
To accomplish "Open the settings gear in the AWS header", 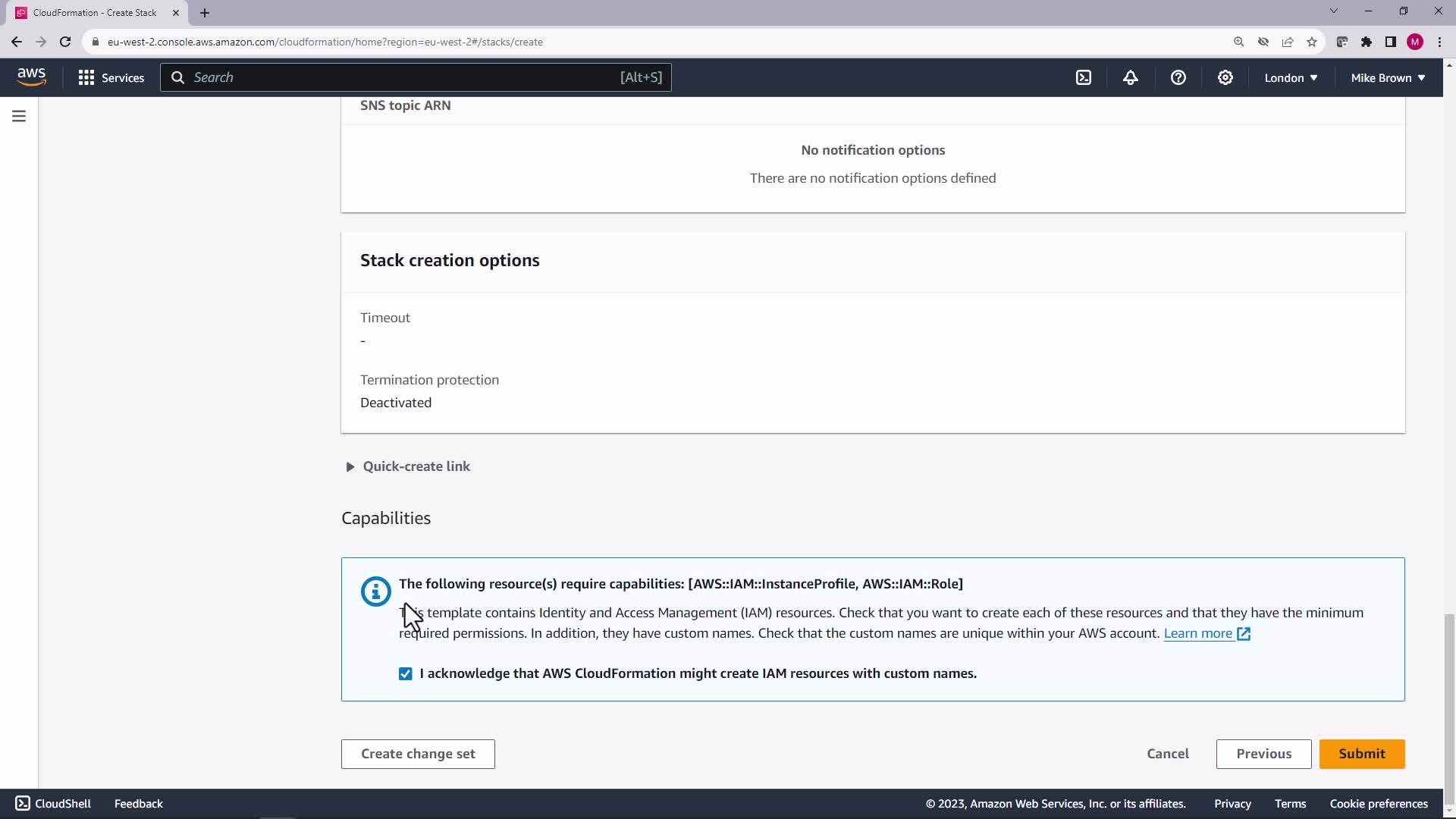I will pyautogui.click(x=1225, y=77).
